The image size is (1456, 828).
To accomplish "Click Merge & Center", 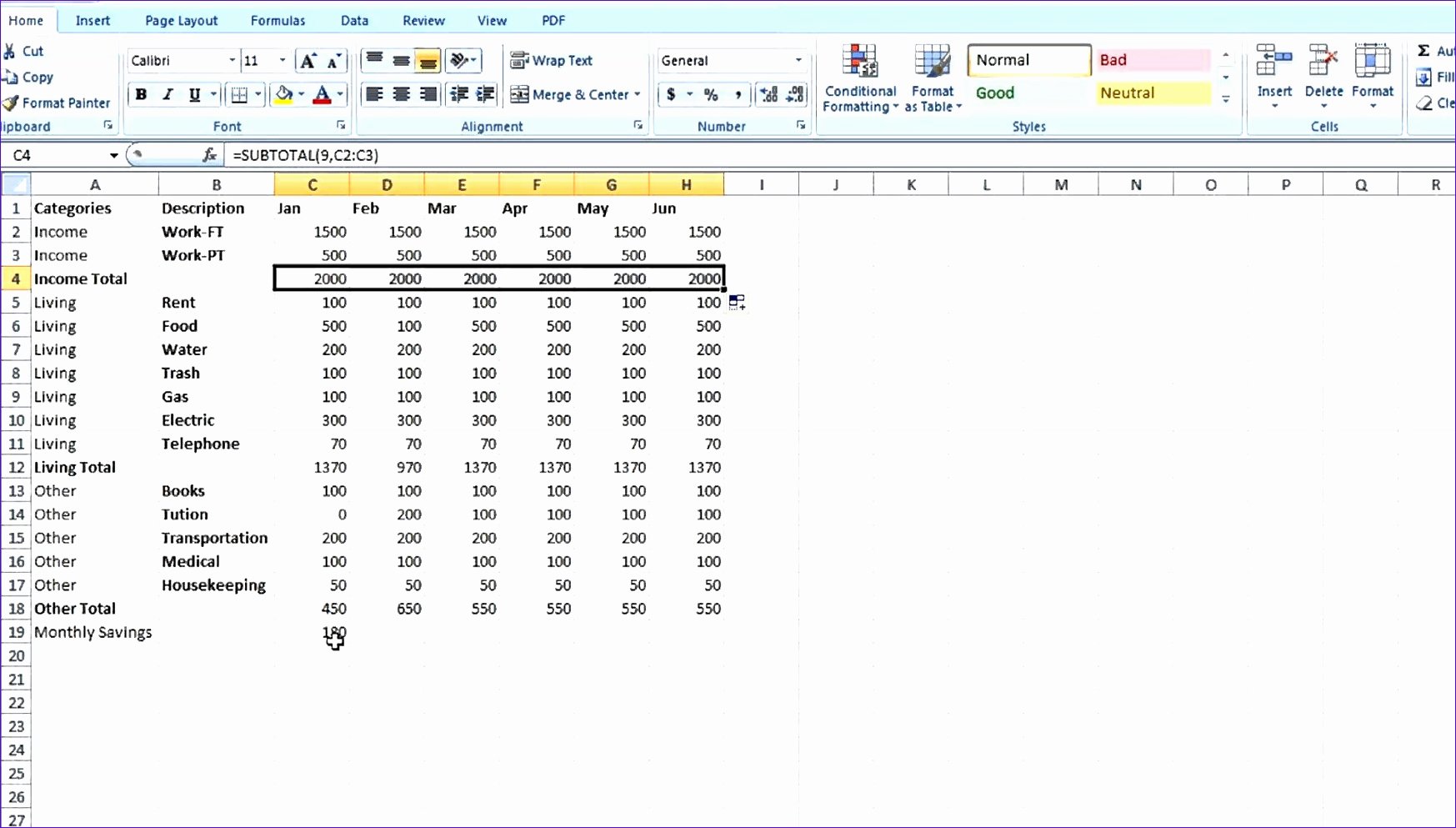I will 570,94.
